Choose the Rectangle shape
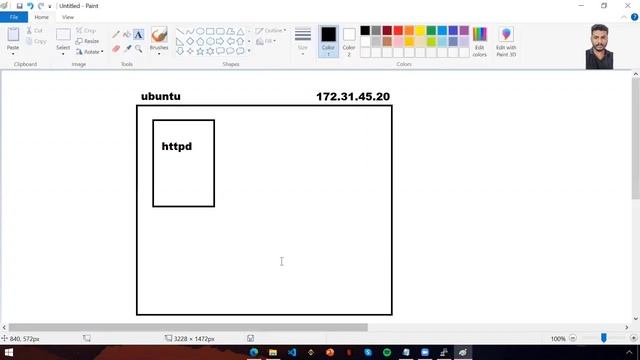Image resolution: width=640 pixels, height=360 pixels. pos(210,31)
